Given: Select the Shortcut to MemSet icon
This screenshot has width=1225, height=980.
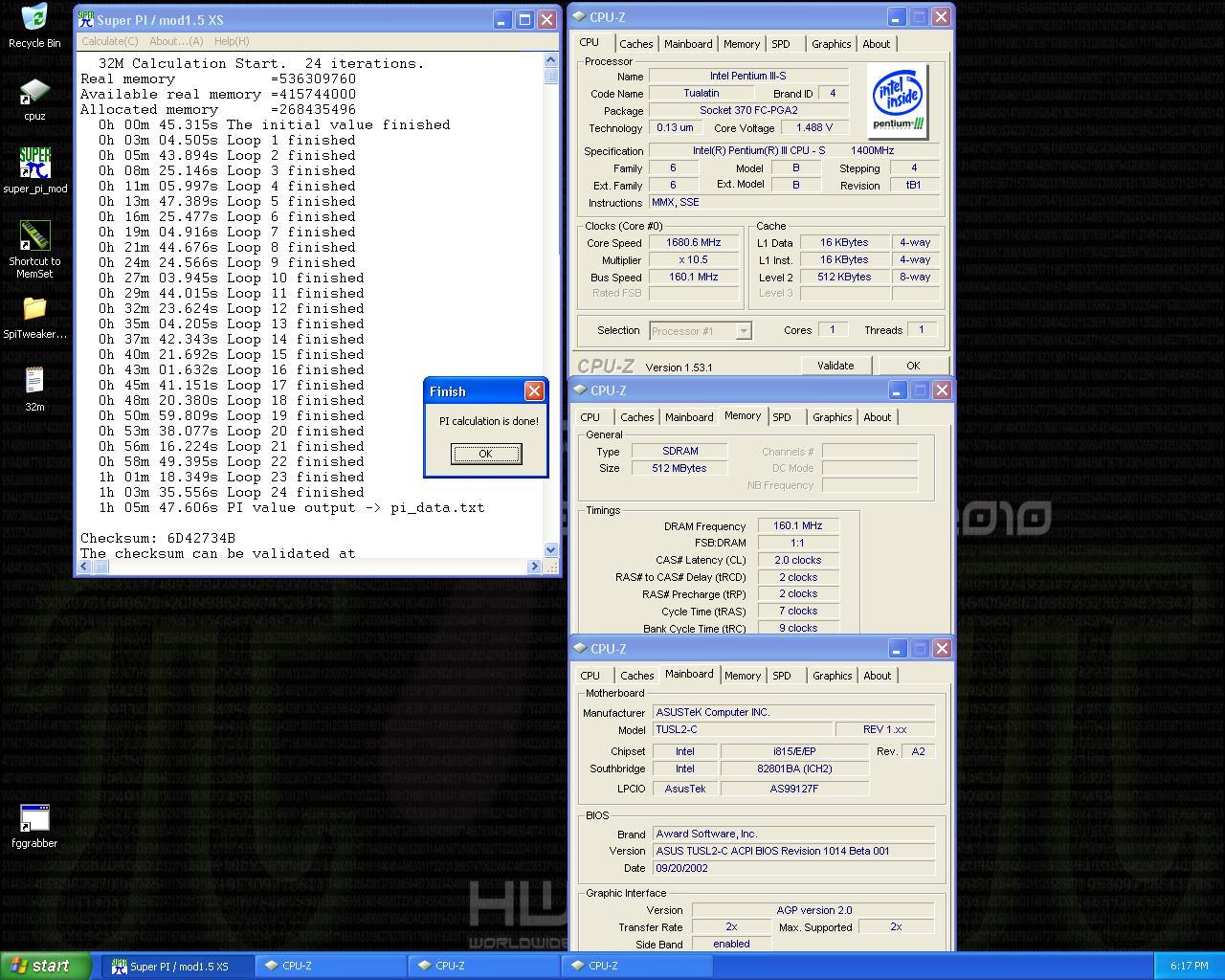Looking at the screenshot, I should [x=34, y=250].
